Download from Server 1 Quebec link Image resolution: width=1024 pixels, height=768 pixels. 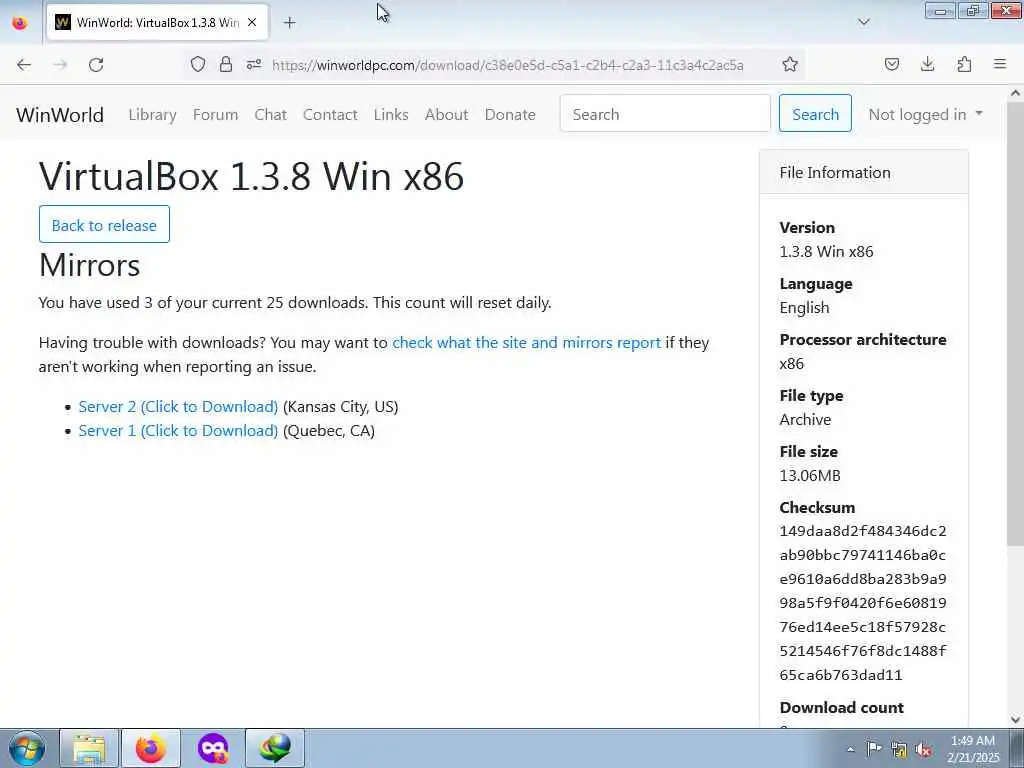click(x=178, y=430)
